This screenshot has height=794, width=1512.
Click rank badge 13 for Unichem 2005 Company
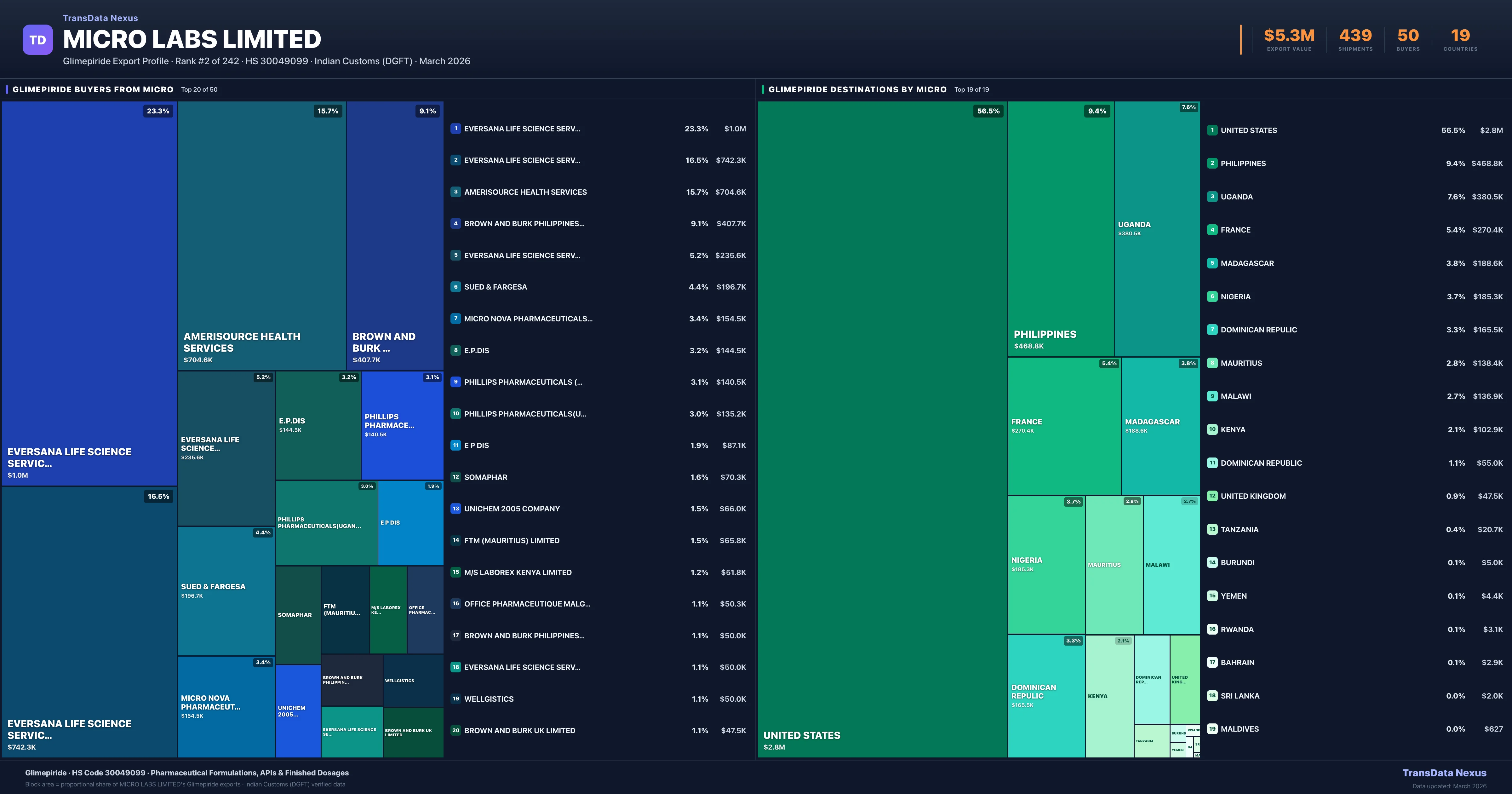click(455, 509)
